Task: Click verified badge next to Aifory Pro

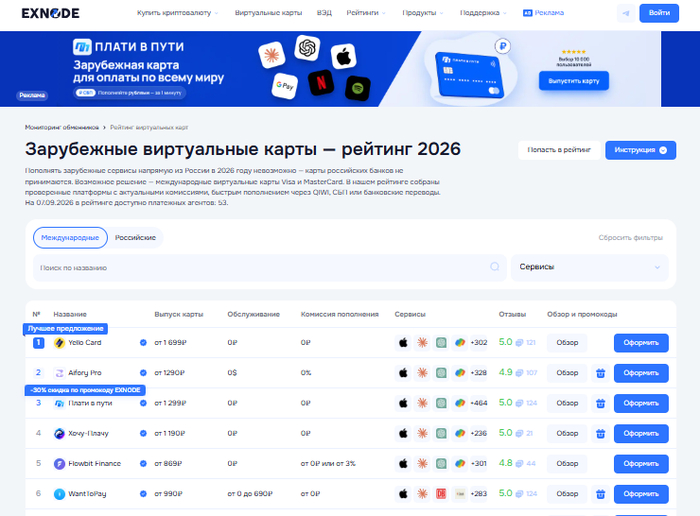Action: pyautogui.click(x=143, y=373)
